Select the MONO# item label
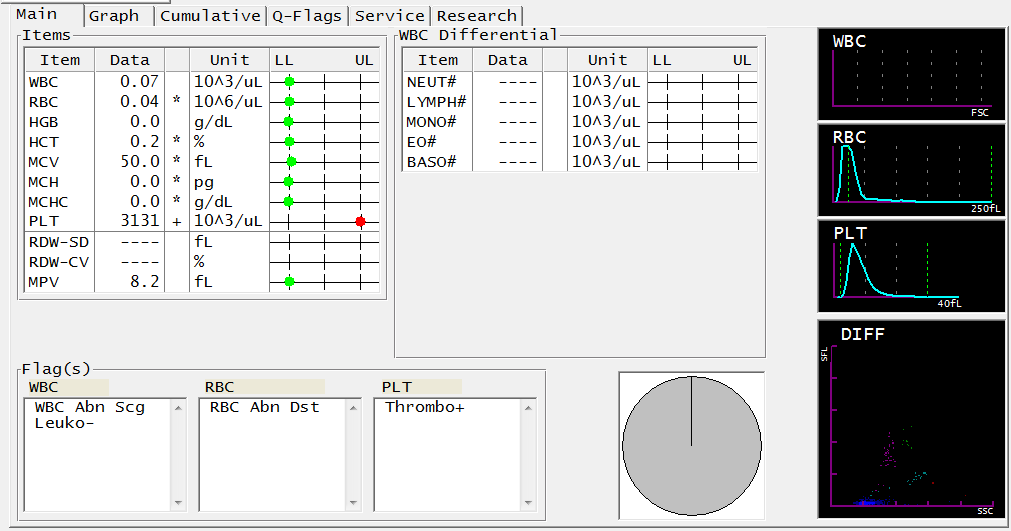The image size is (1011, 531). pos(431,122)
